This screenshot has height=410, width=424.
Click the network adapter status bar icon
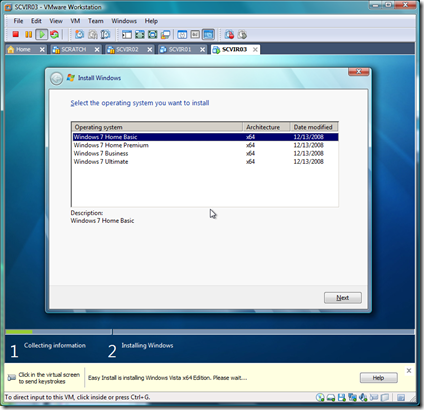point(352,397)
